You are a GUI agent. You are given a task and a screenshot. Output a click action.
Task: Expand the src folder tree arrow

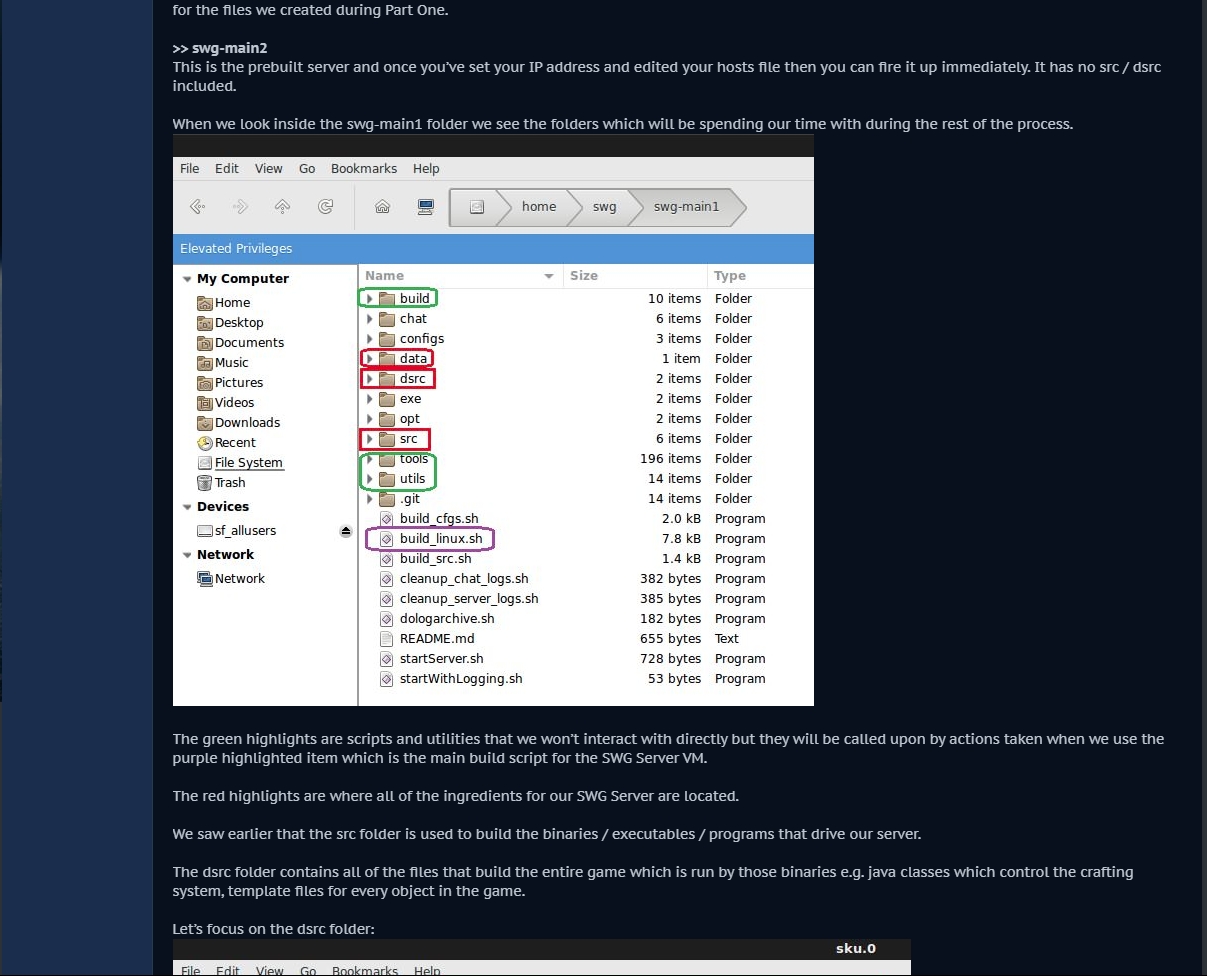tap(370, 439)
